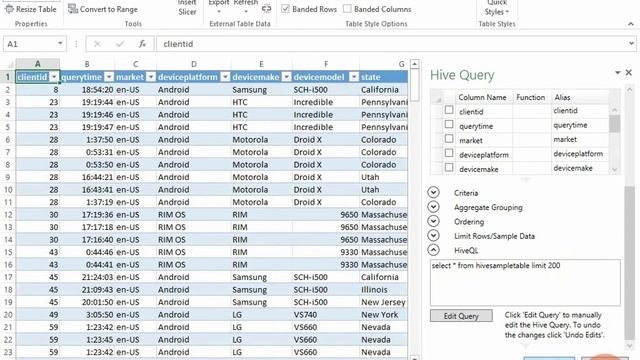Check the devicemake column checkbox
The height and width of the screenshot is (360, 640).
pos(449,167)
